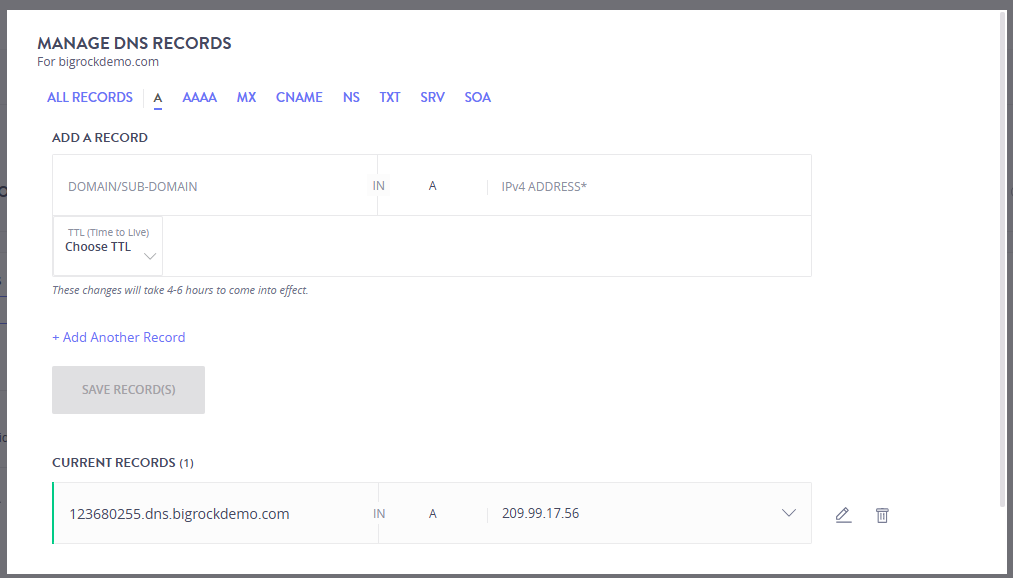Image resolution: width=1013 pixels, height=578 pixels.
Task: Click the 'These changes will take 4-6 hours' note
Action: 180,290
